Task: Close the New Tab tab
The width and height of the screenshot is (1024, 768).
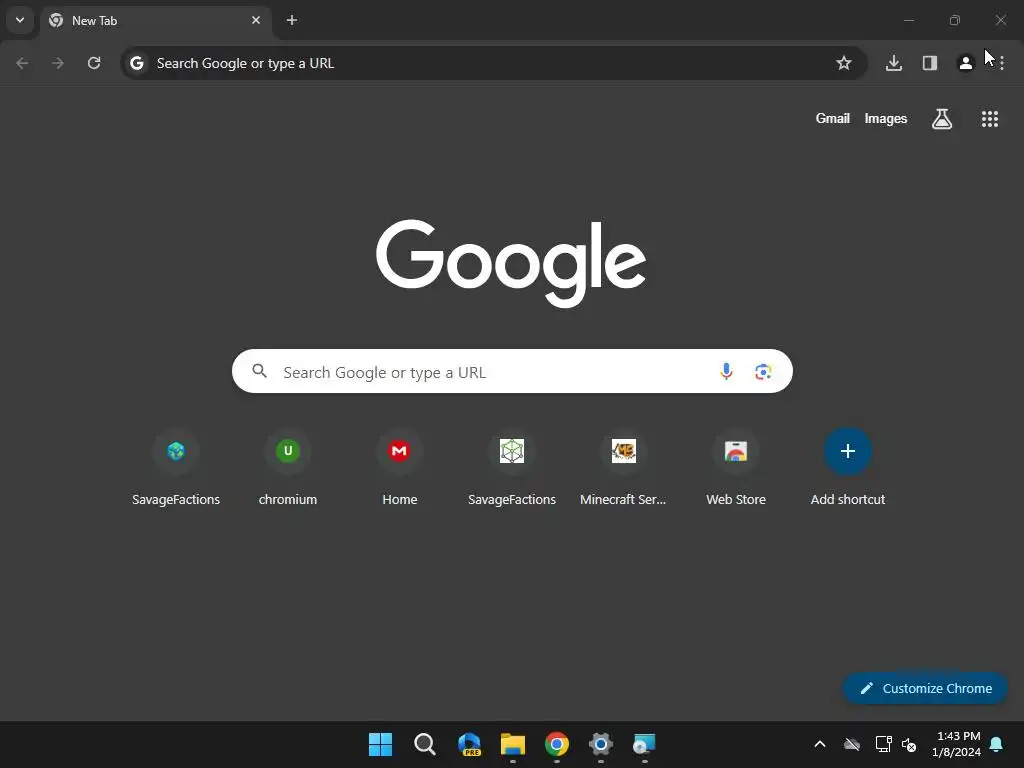Action: tap(256, 20)
